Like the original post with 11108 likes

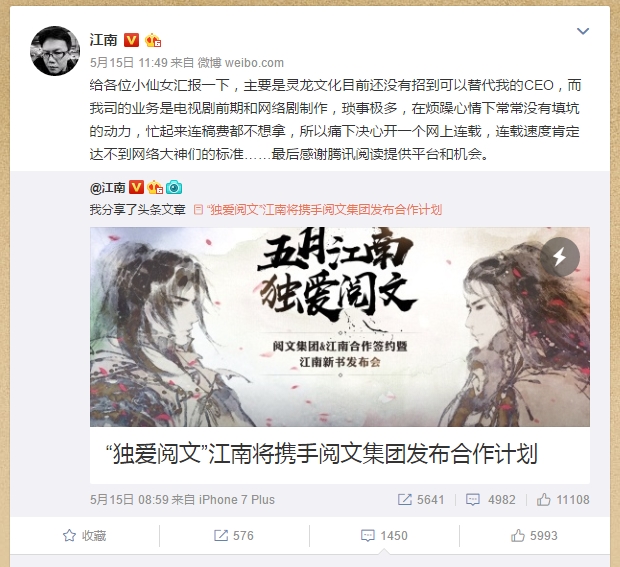point(563,499)
